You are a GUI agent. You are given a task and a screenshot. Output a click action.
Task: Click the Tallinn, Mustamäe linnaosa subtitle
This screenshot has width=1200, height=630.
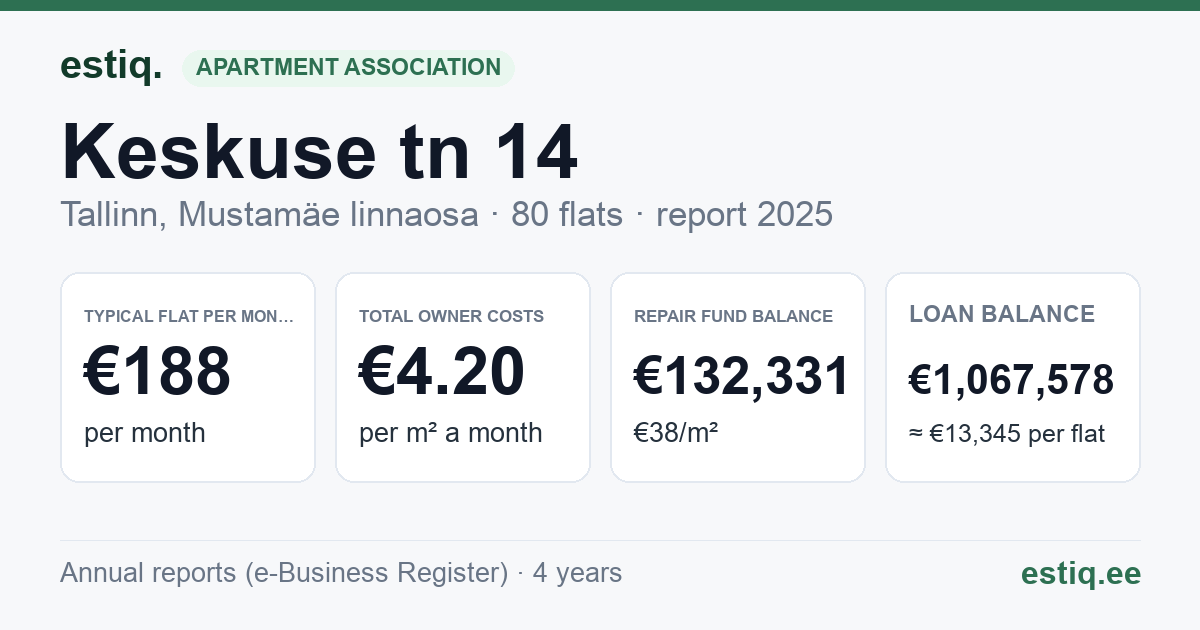click(269, 214)
